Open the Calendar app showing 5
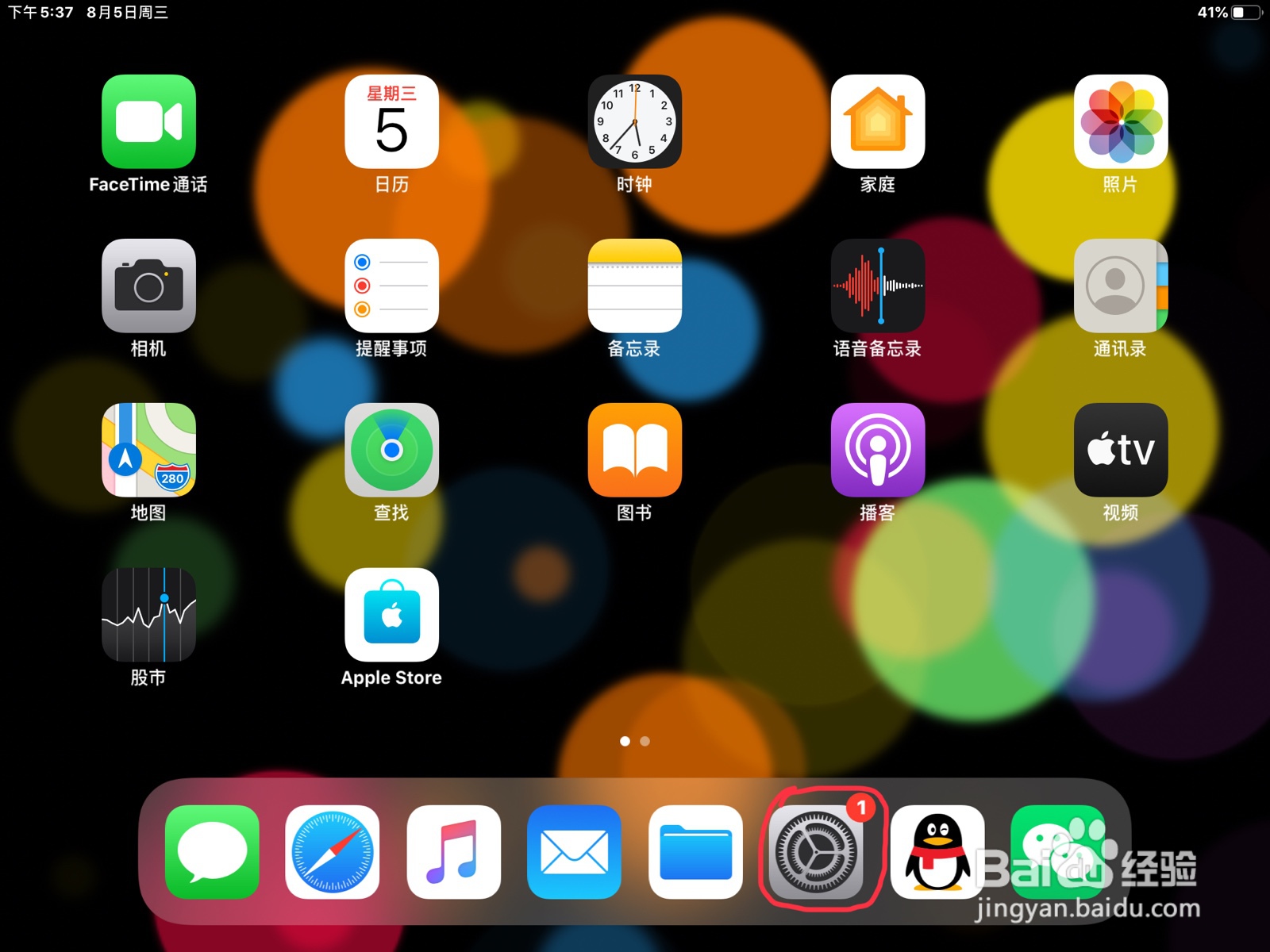1270x952 pixels. [391, 121]
